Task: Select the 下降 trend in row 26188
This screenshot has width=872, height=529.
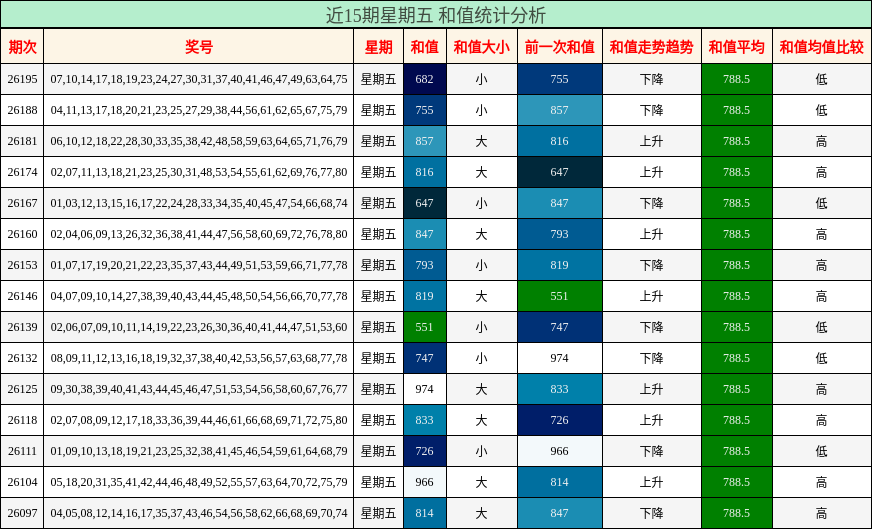Action: 651,110
